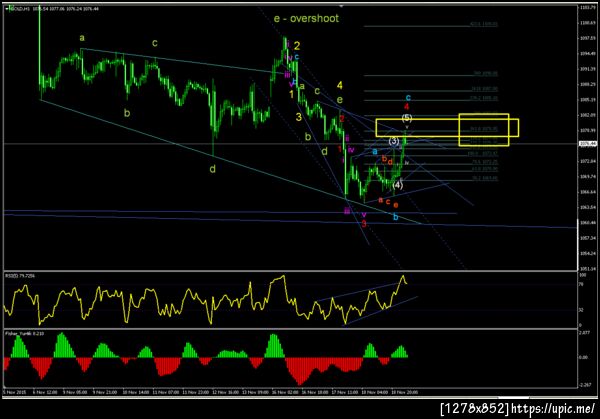Click the "5 Nov 2015" time axis label

(15, 392)
